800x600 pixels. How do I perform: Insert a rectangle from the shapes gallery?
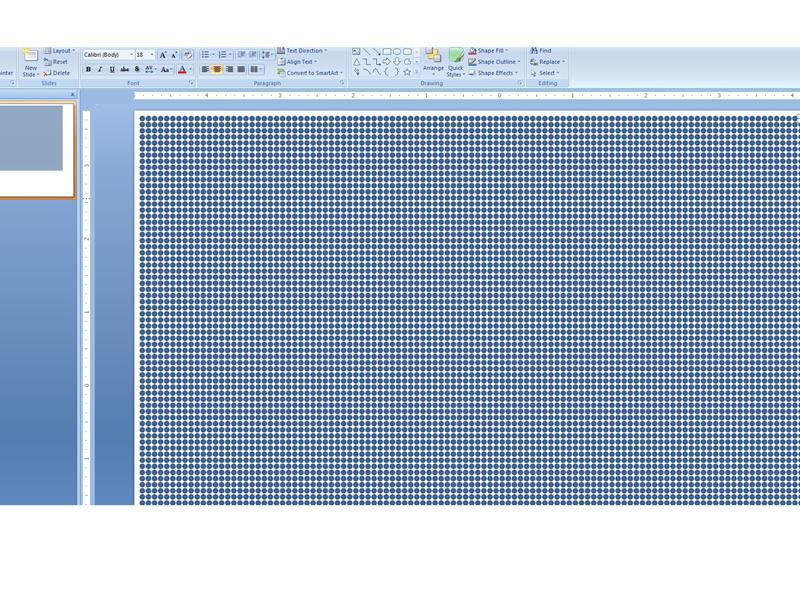click(388, 51)
